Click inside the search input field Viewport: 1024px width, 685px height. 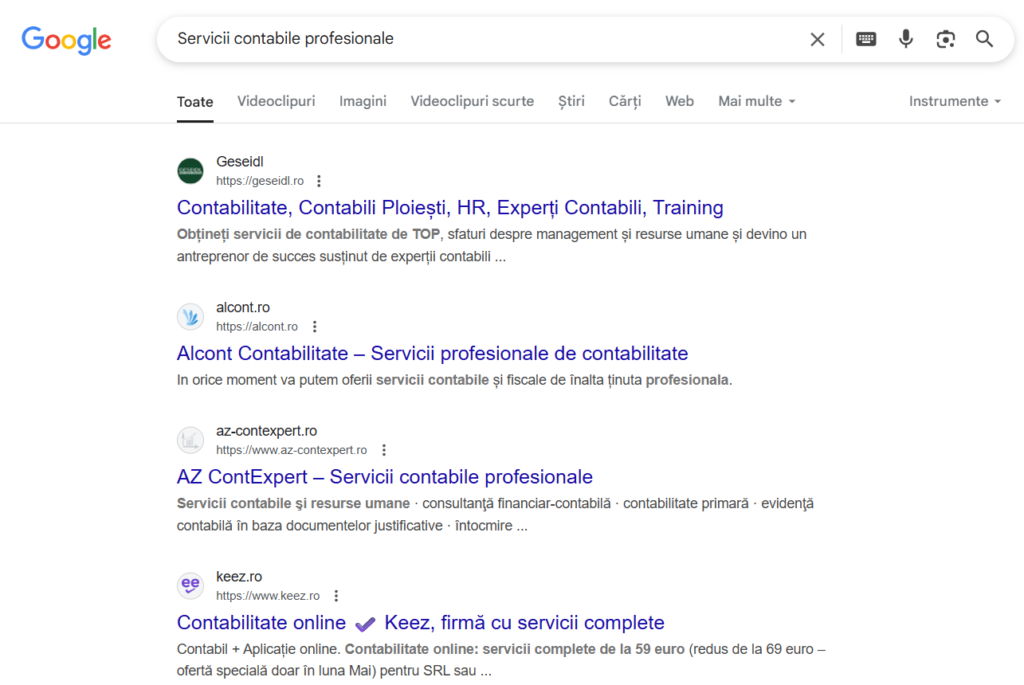pos(450,38)
